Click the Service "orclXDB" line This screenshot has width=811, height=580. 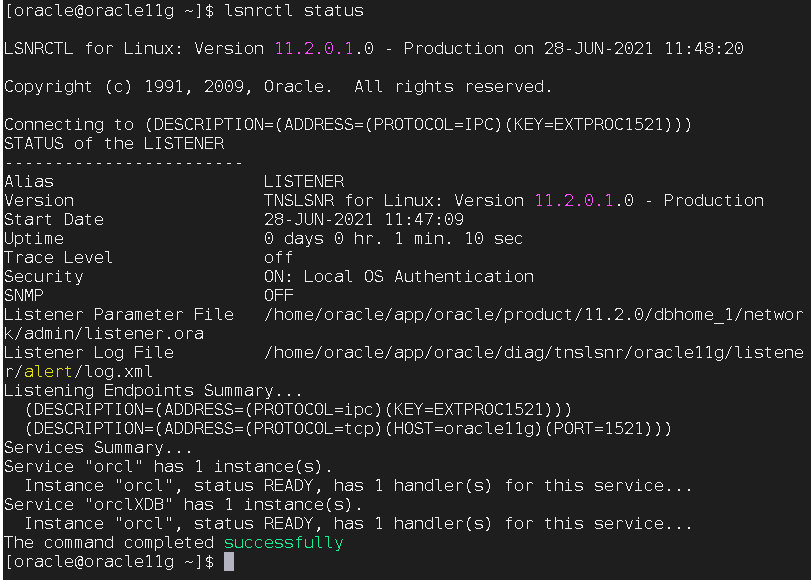(x=184, y=504)
